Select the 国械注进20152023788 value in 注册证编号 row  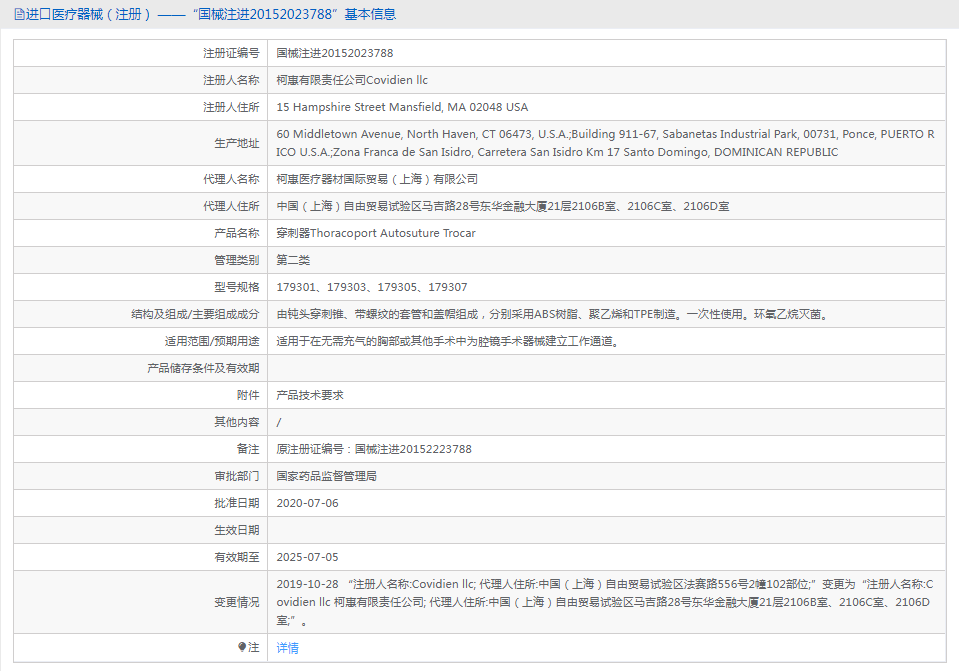point(335,53)
